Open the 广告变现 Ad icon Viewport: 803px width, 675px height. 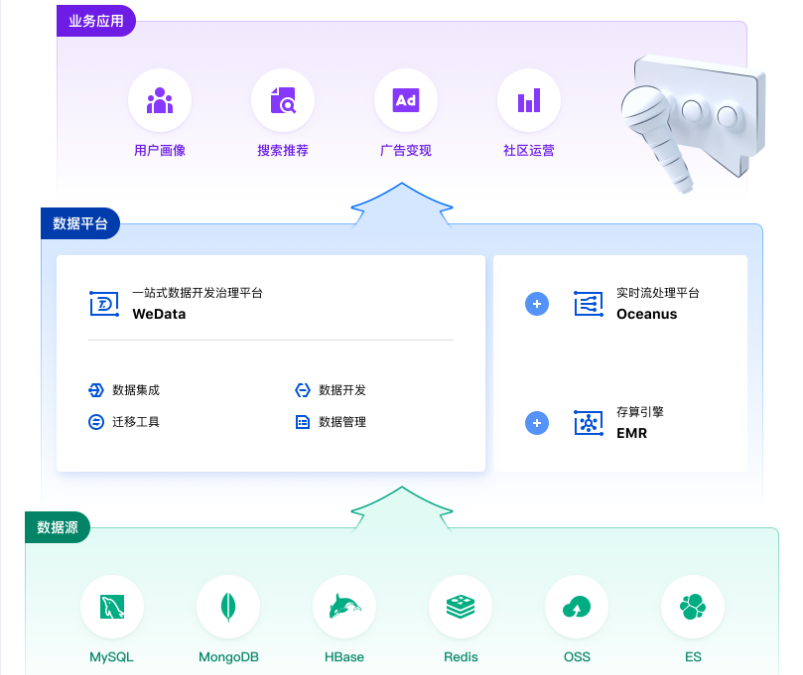[x=406, y=100]
